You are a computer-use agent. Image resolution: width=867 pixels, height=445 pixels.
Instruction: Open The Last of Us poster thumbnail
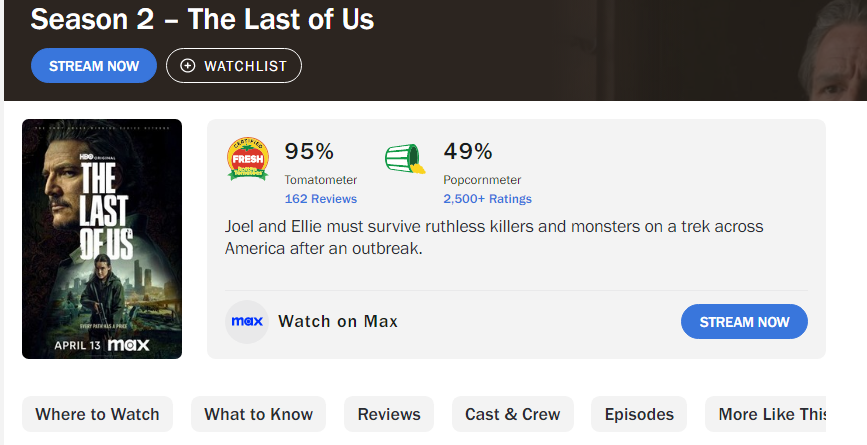pyautogui.click(x=102, y=239)
